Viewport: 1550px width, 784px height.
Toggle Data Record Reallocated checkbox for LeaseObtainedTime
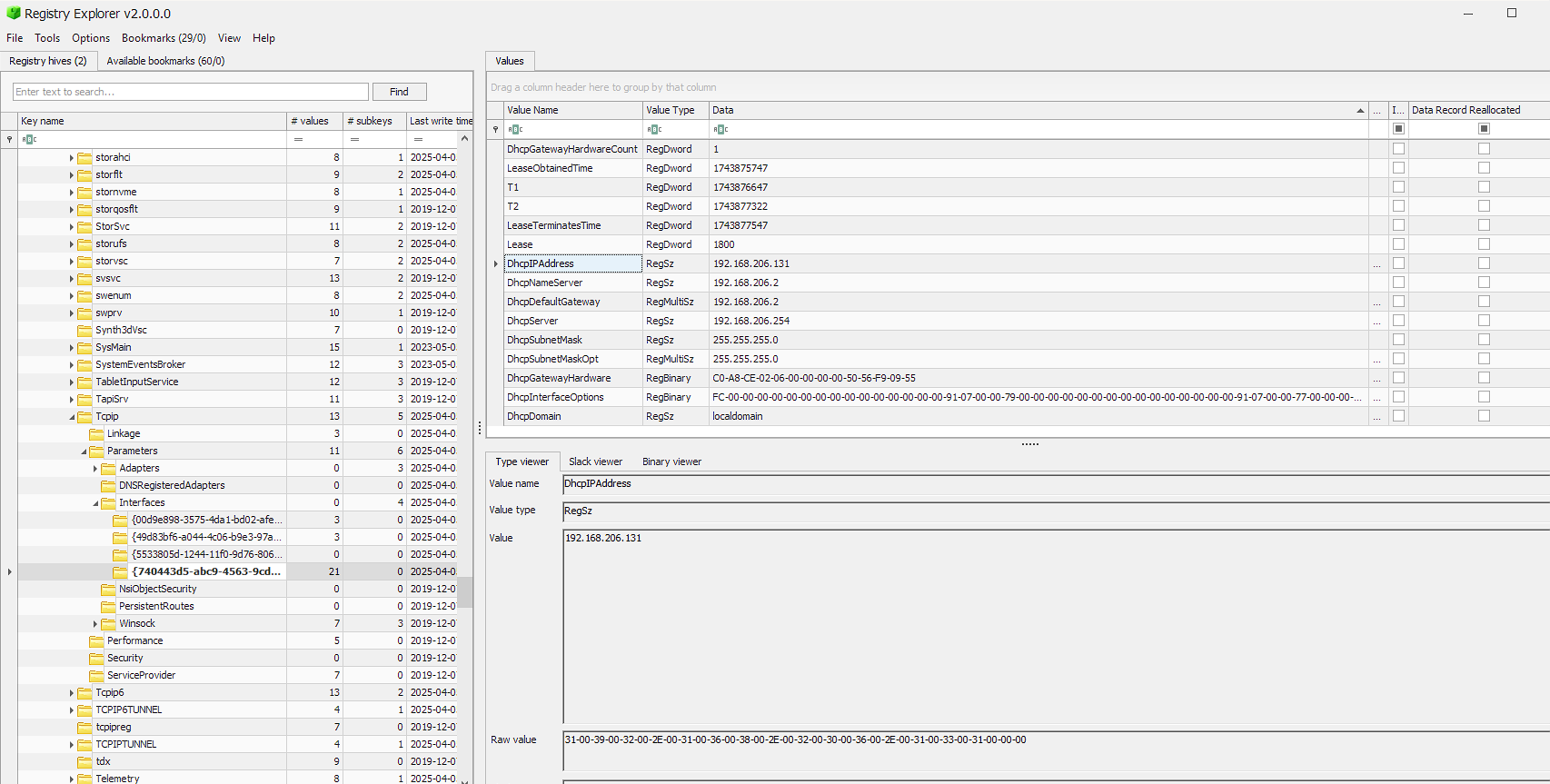(1484, 168)
